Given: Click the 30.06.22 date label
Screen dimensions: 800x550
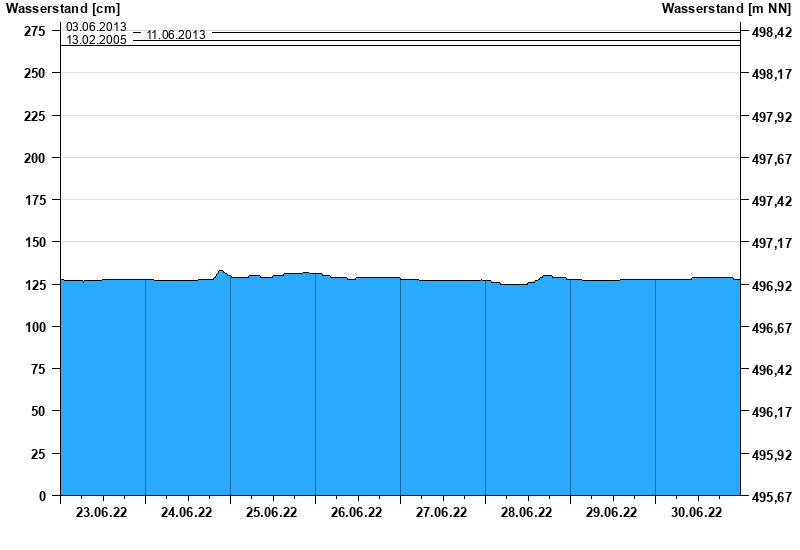Looking at the screenshot, I should pos(697,513).
